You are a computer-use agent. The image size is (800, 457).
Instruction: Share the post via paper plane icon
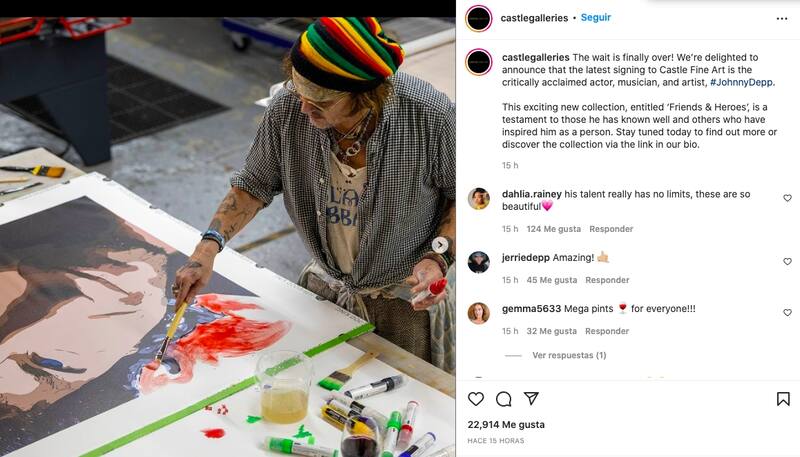point(532,399)
